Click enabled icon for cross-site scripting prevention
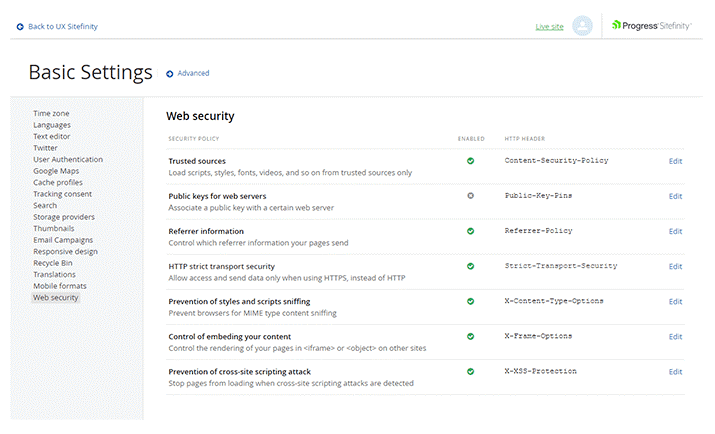The image size is (715, 434). click(470, 371)
